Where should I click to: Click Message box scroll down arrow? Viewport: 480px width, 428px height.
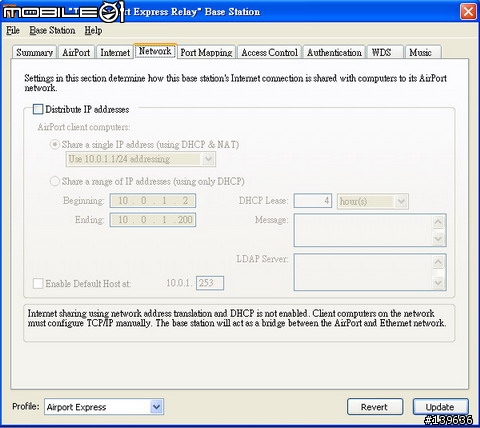[x=438, y=238]
